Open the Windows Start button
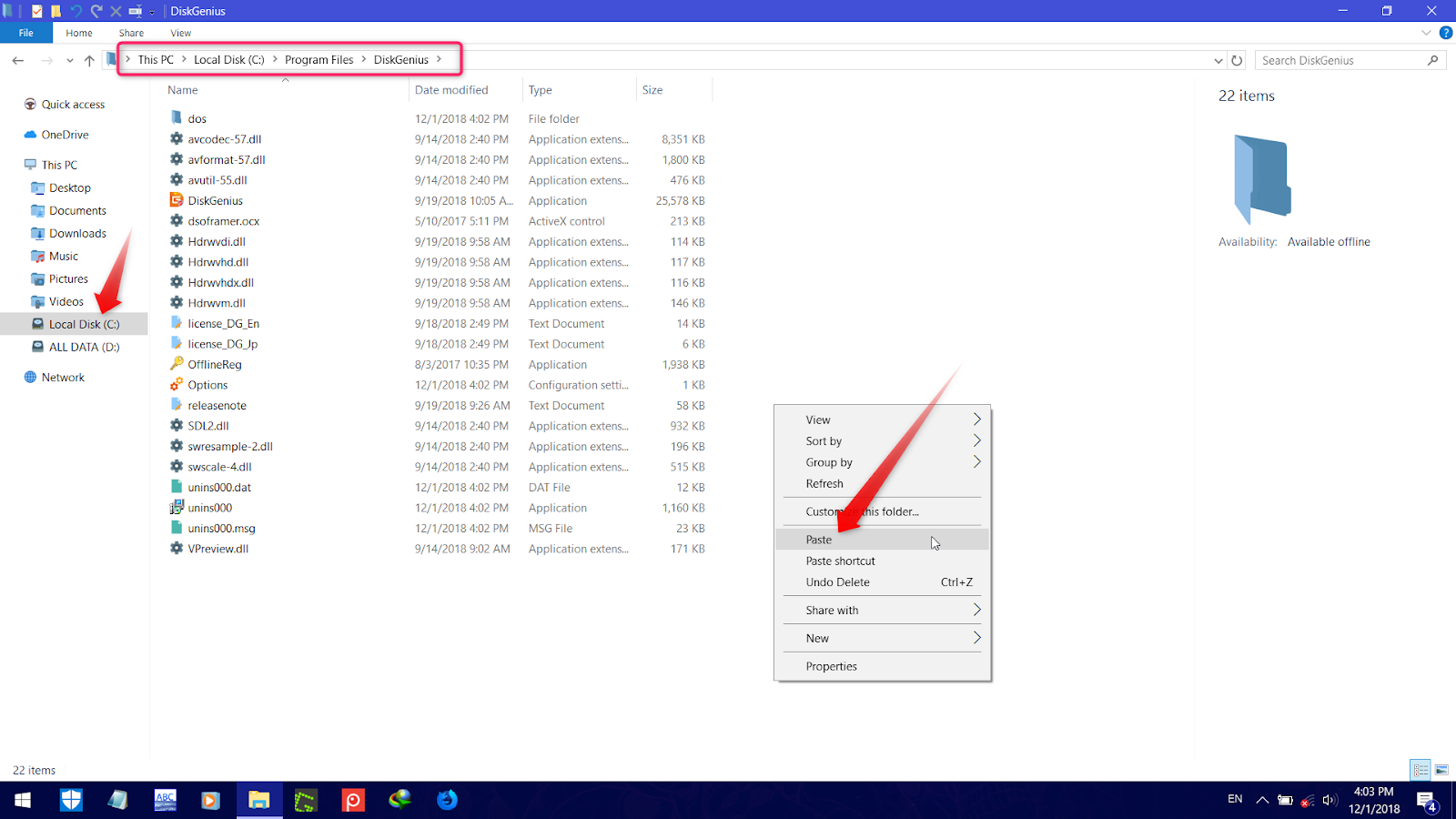 point(23,800)
